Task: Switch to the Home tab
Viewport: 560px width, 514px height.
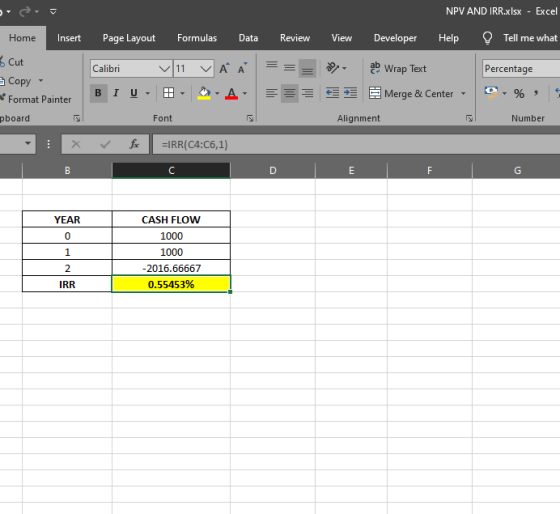Action: [x=22, y=38]
